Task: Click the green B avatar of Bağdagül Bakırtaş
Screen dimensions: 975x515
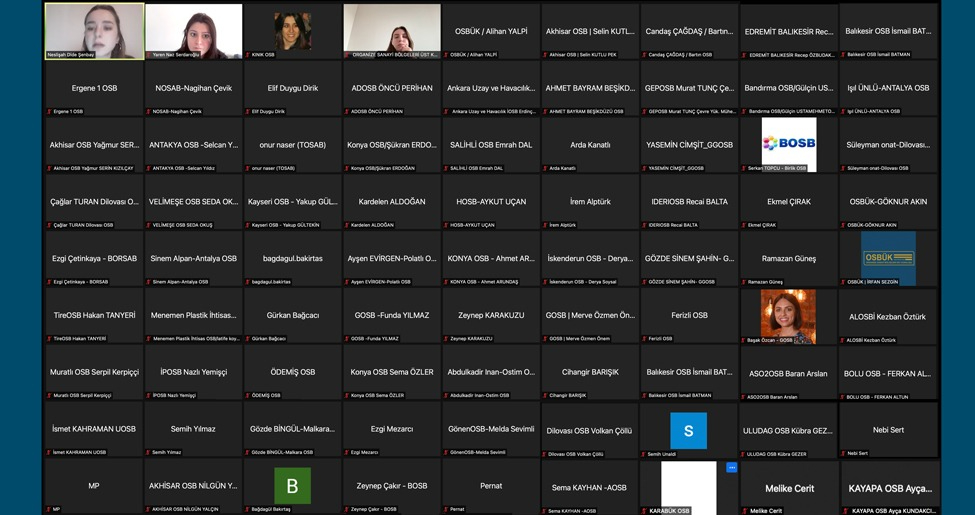Action: (292, 486)
